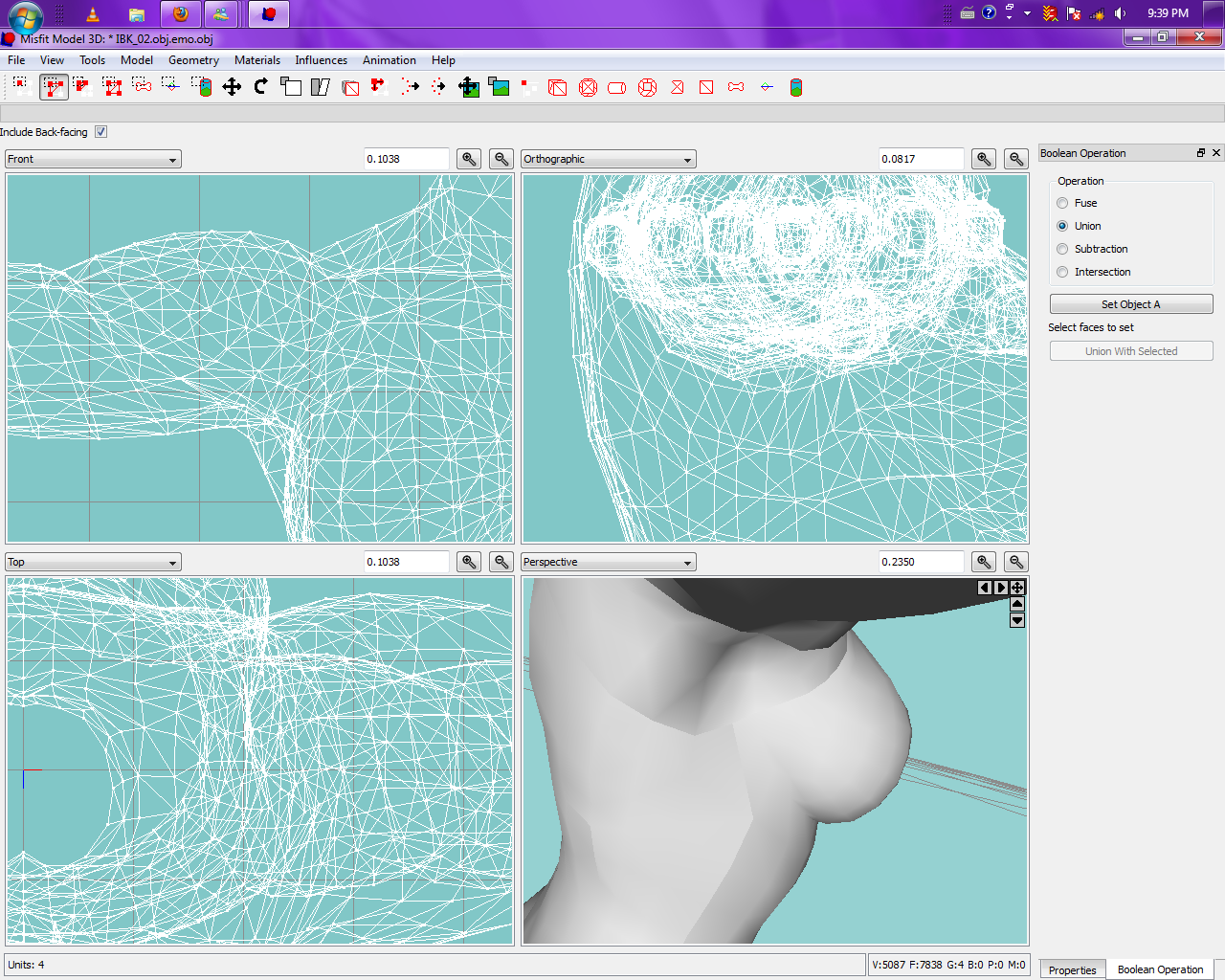Image resolution: width=1225 pixels, height=980 pixels.
Task: Choose the Create Ellipsoid tool
Action: coord(588,87)
